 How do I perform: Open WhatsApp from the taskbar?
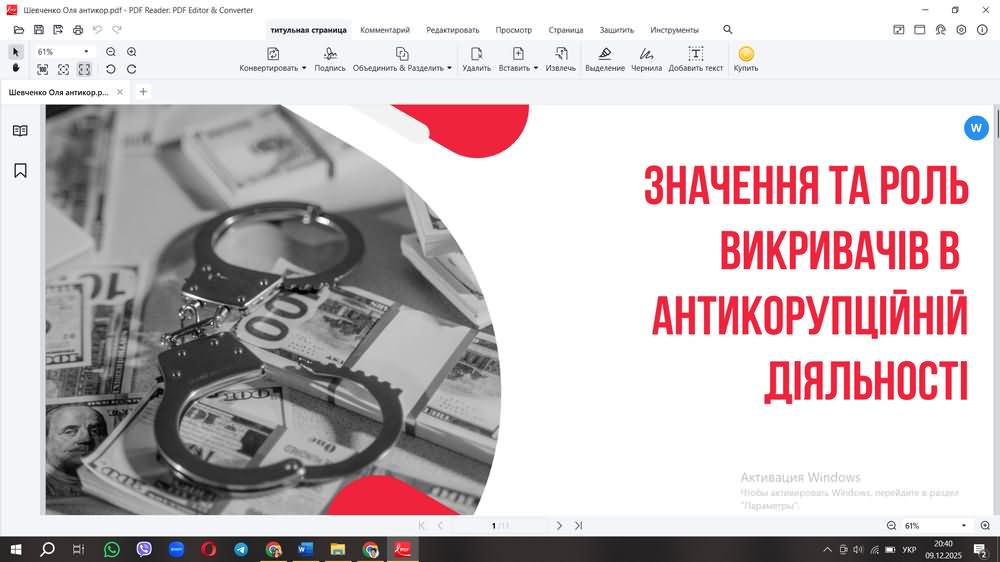112,549
